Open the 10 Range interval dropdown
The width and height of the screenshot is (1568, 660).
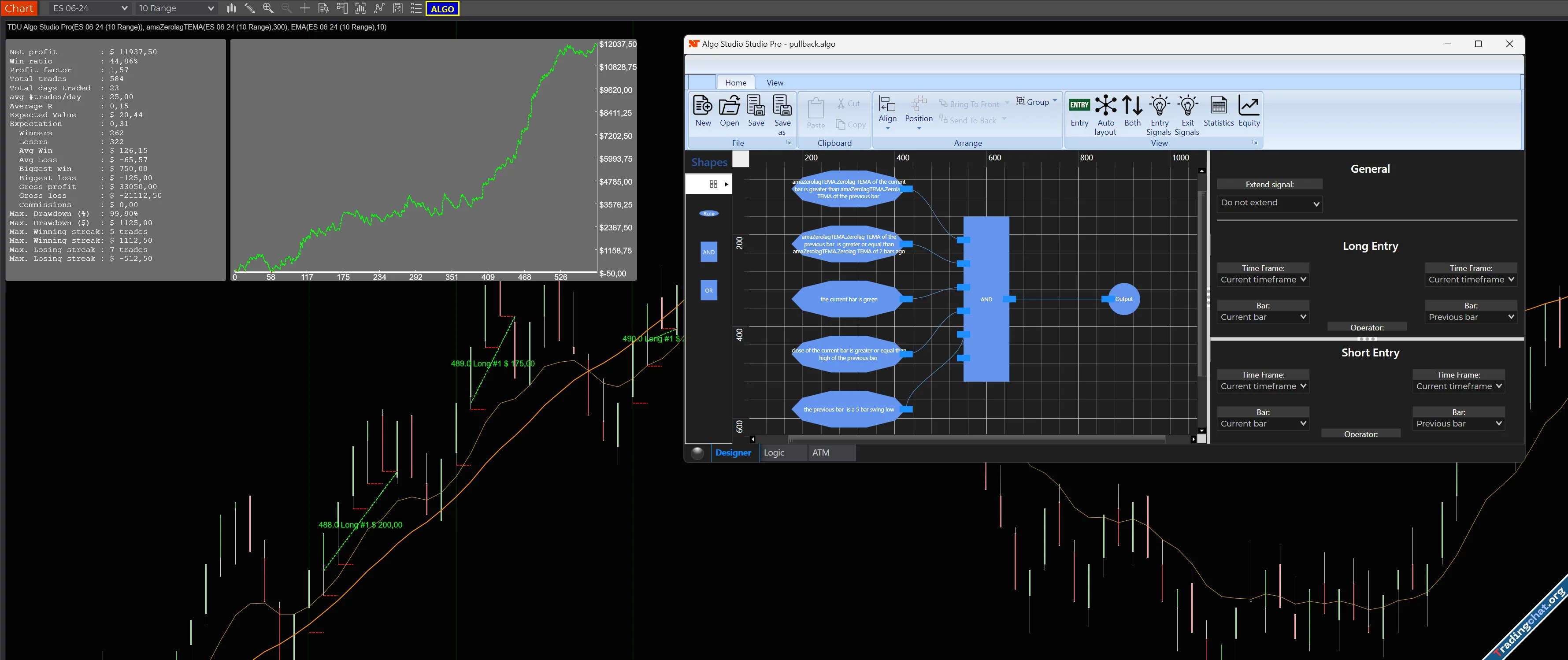tap(176, 8)
